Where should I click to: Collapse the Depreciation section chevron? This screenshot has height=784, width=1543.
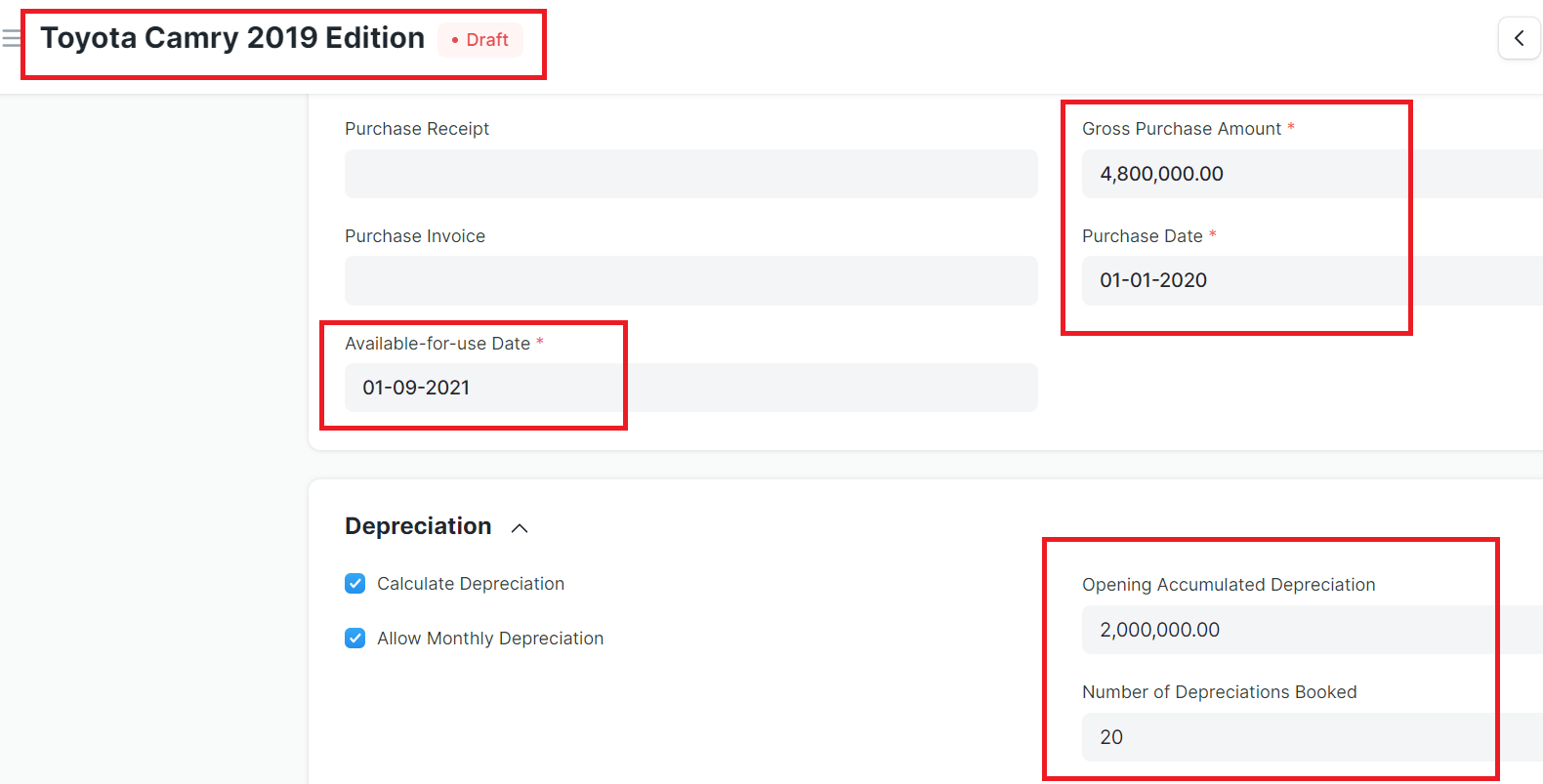click(x=520, y=527)
